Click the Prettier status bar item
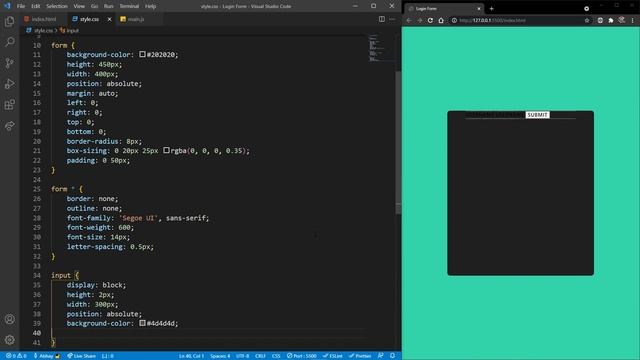640x360 pixels. pyautogui.click(x=360, y=356)
